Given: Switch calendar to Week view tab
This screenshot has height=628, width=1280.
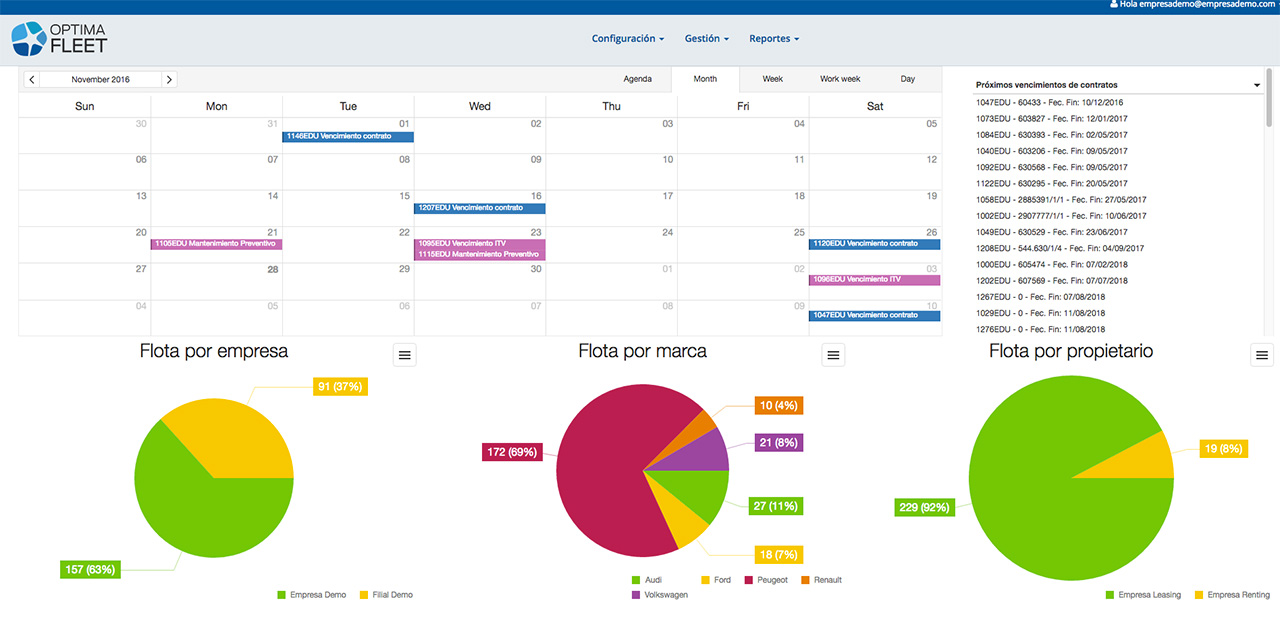Looking at the screenshot, I should (772, 79).
